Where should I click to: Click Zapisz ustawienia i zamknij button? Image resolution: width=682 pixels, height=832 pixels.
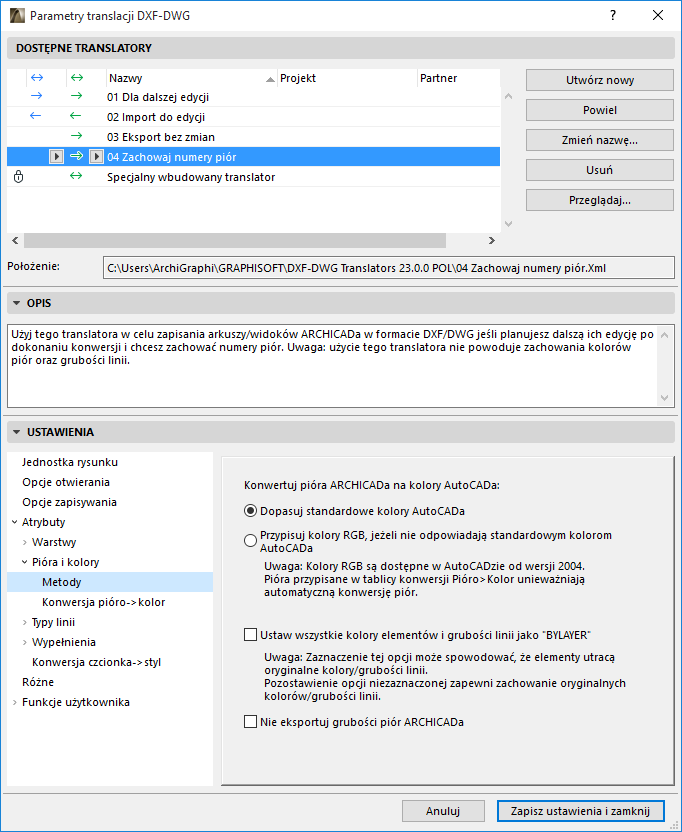click(x=581, y=811)
